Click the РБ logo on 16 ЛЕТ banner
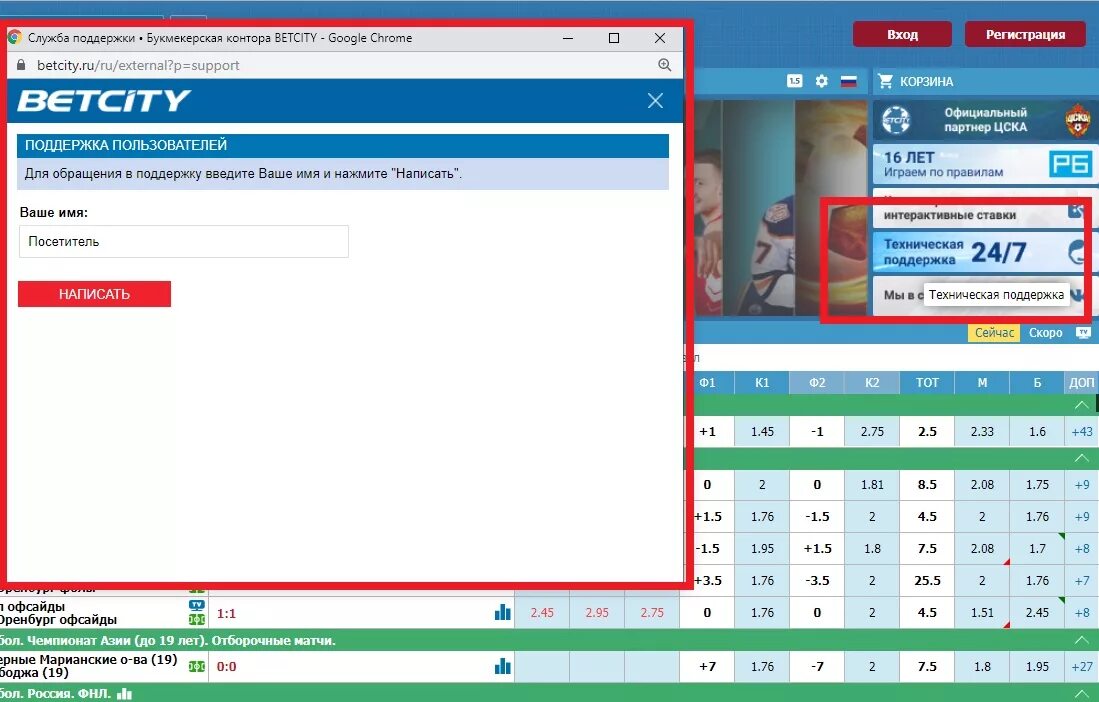The width and height of the screenshot is (1099, 702). click(1070, 164)
